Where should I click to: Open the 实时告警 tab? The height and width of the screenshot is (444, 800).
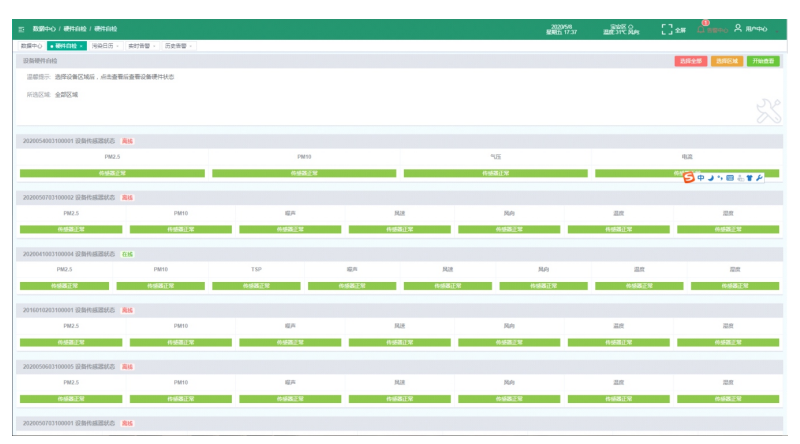[x=138, y=46]
